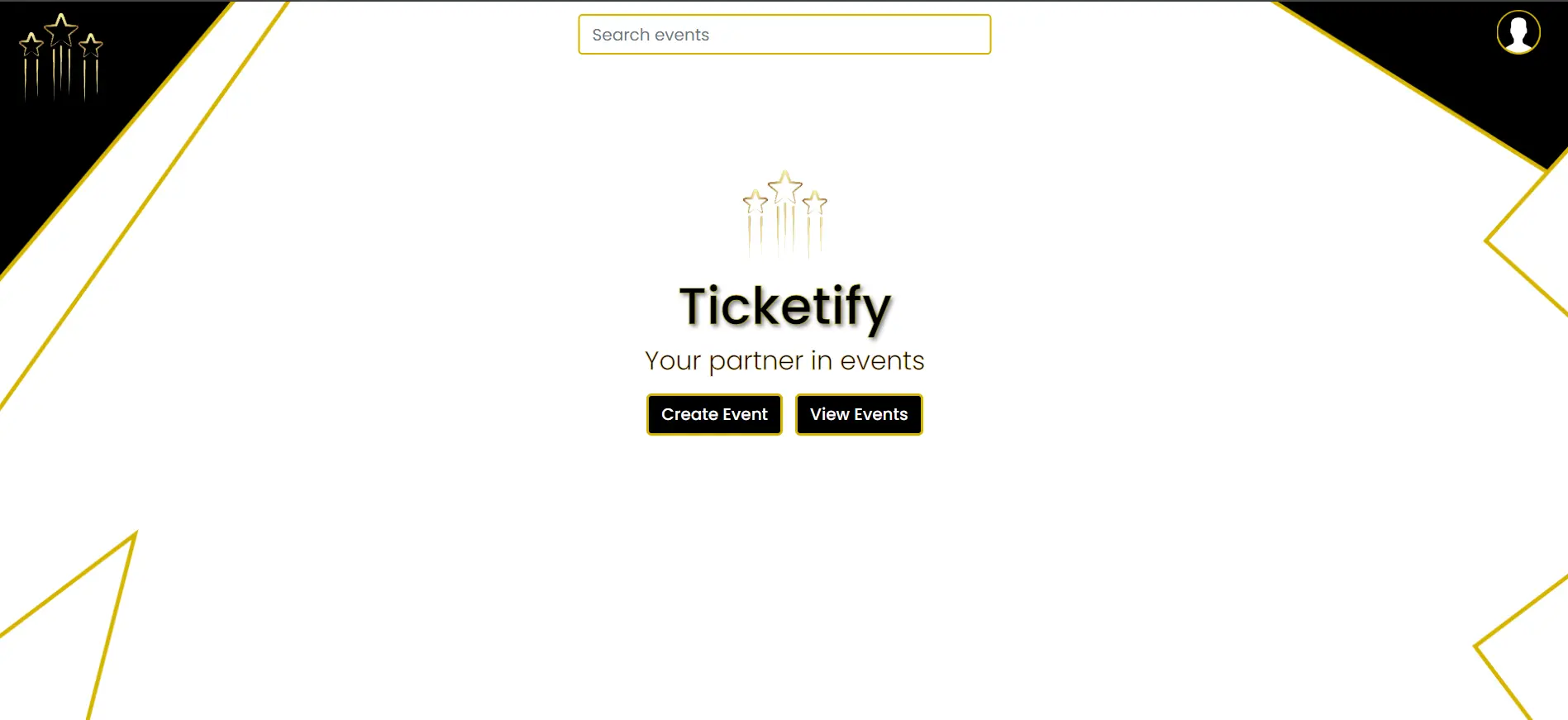Screen dimensions: 1568x720
Task: Click the middle star of the navbar logo
Action: tap(61, 31)
